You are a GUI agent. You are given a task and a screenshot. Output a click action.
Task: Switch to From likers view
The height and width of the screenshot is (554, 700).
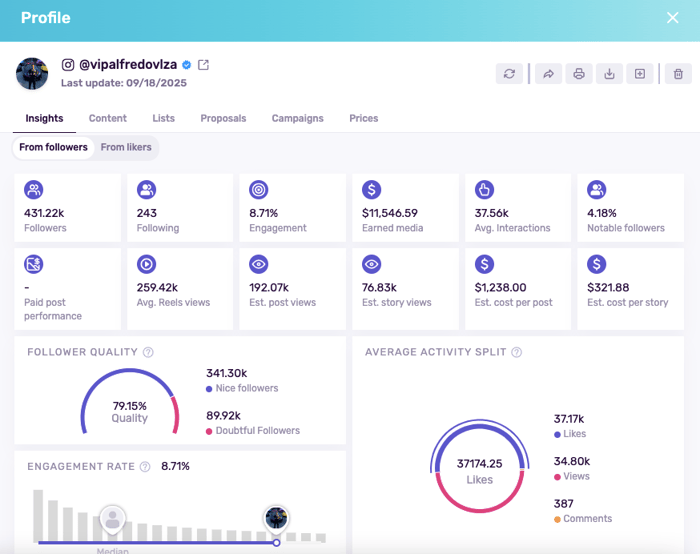coord(126,147)
